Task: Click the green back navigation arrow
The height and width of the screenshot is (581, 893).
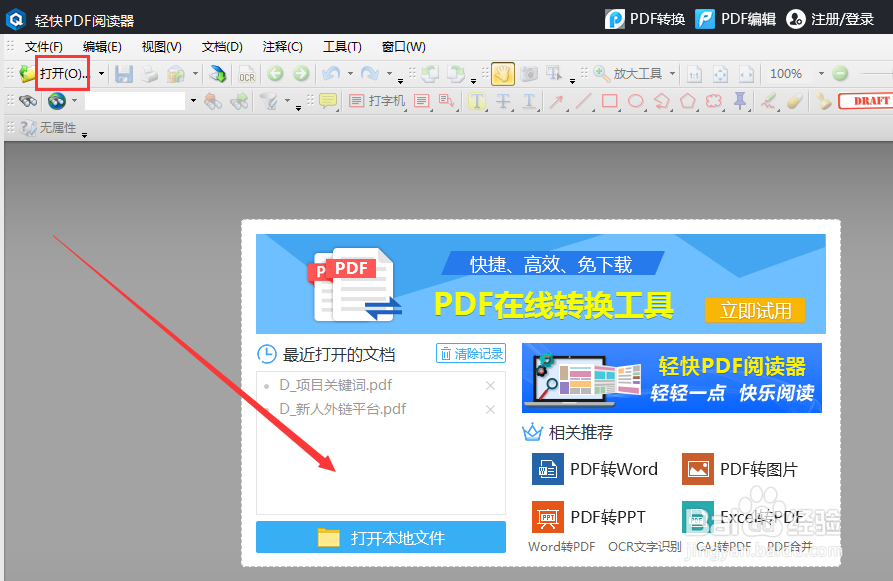Action: (276, 73)
